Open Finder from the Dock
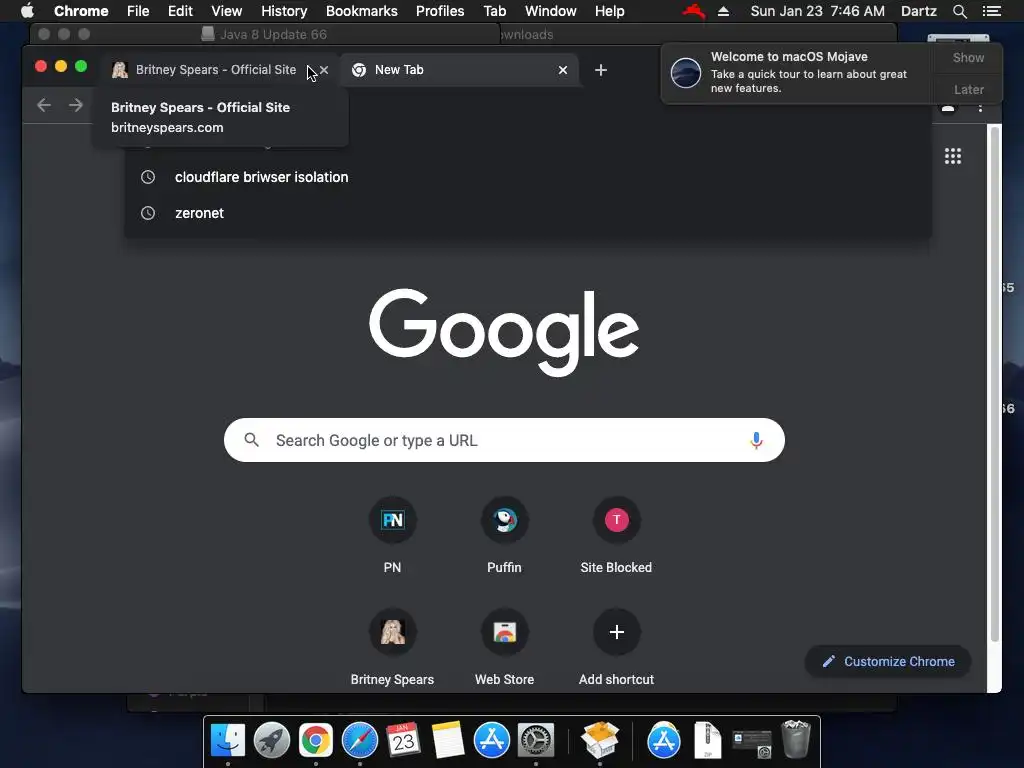 point(227,741)
